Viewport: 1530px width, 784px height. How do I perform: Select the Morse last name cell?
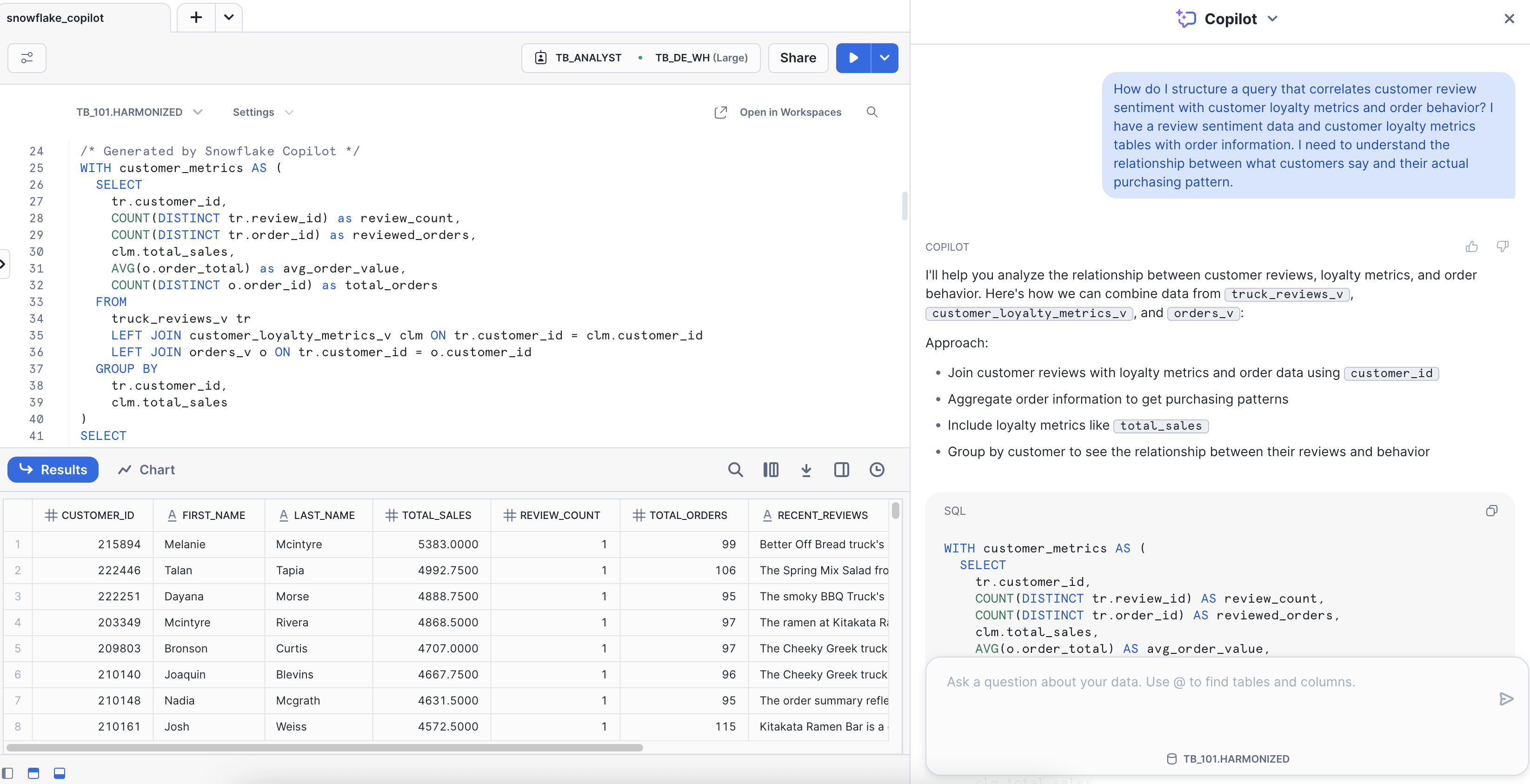(319, 596)
